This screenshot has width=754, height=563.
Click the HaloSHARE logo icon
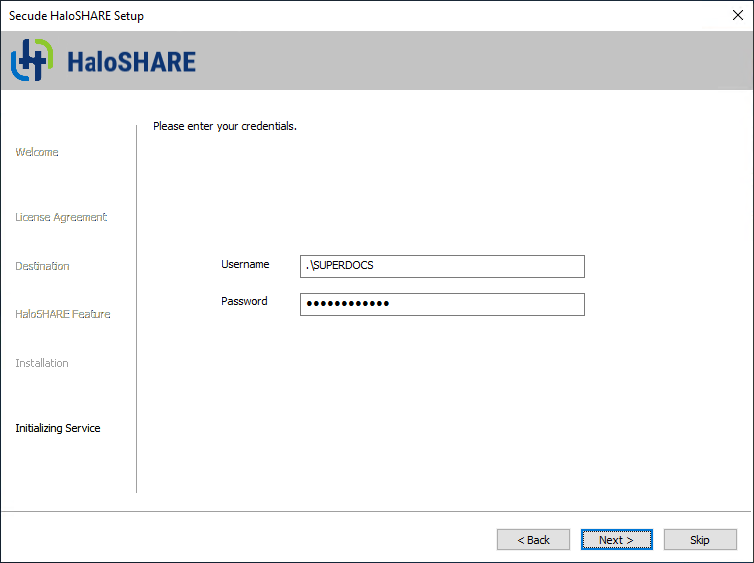(30, 61)
